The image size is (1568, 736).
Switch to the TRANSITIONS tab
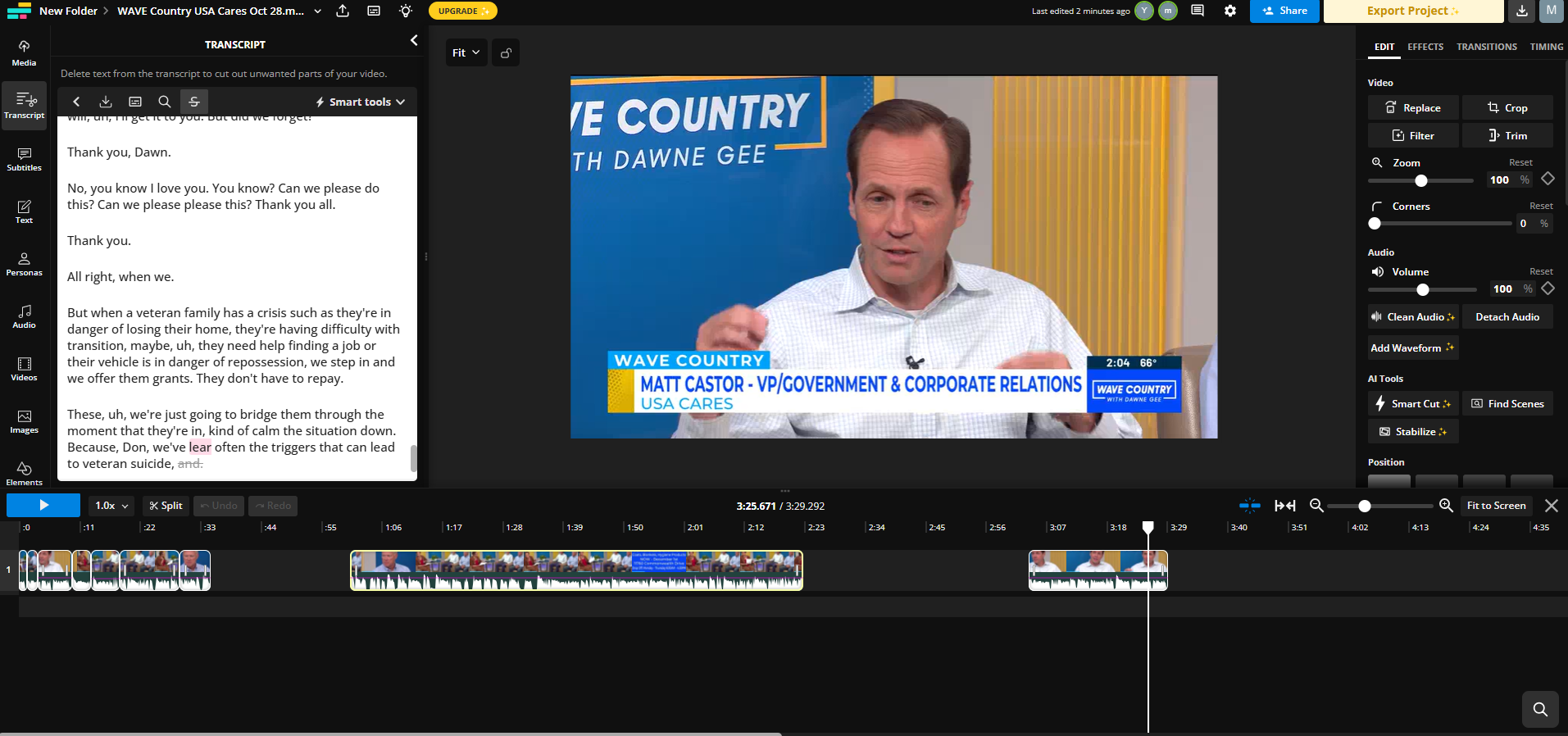tap(1487, 47)
